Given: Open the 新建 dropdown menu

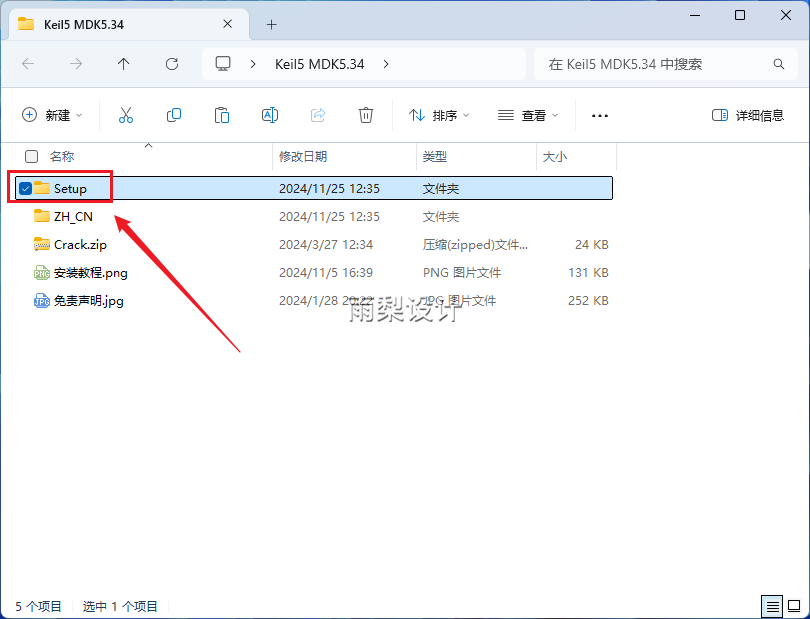Looking at the screenshot, I should (x=52, y=115).
